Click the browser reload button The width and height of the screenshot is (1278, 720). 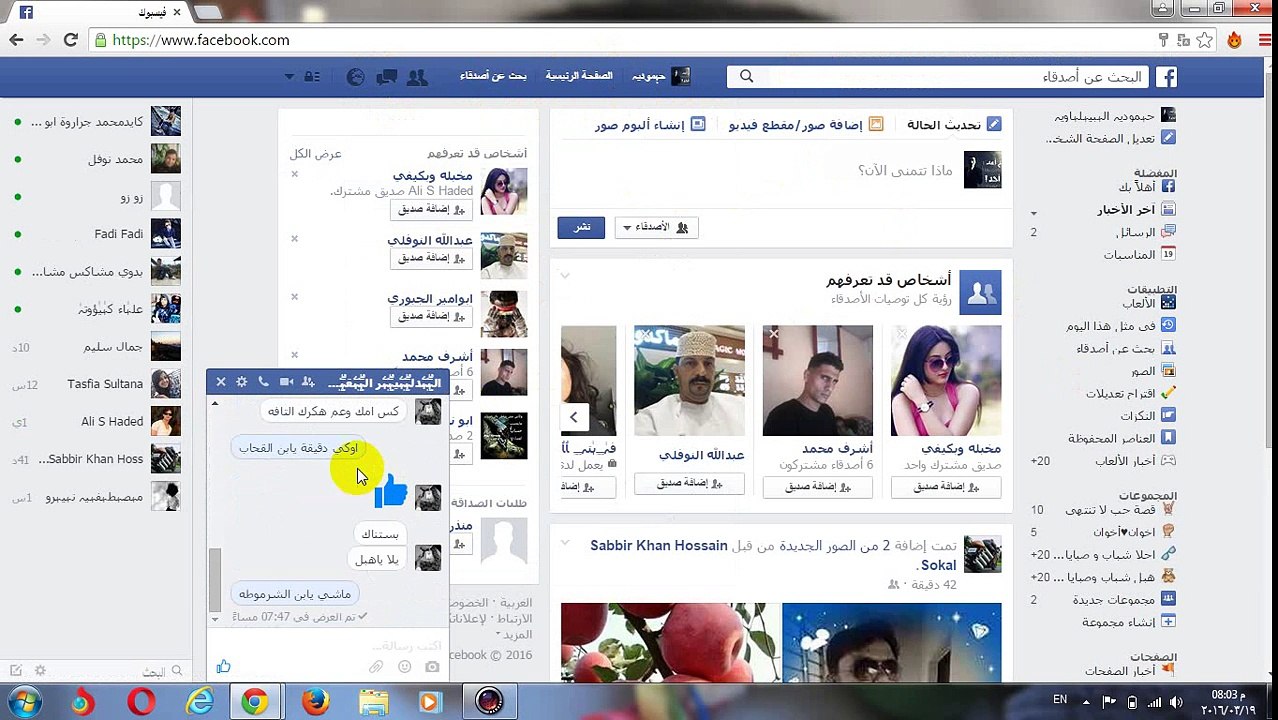click(70, 40)
